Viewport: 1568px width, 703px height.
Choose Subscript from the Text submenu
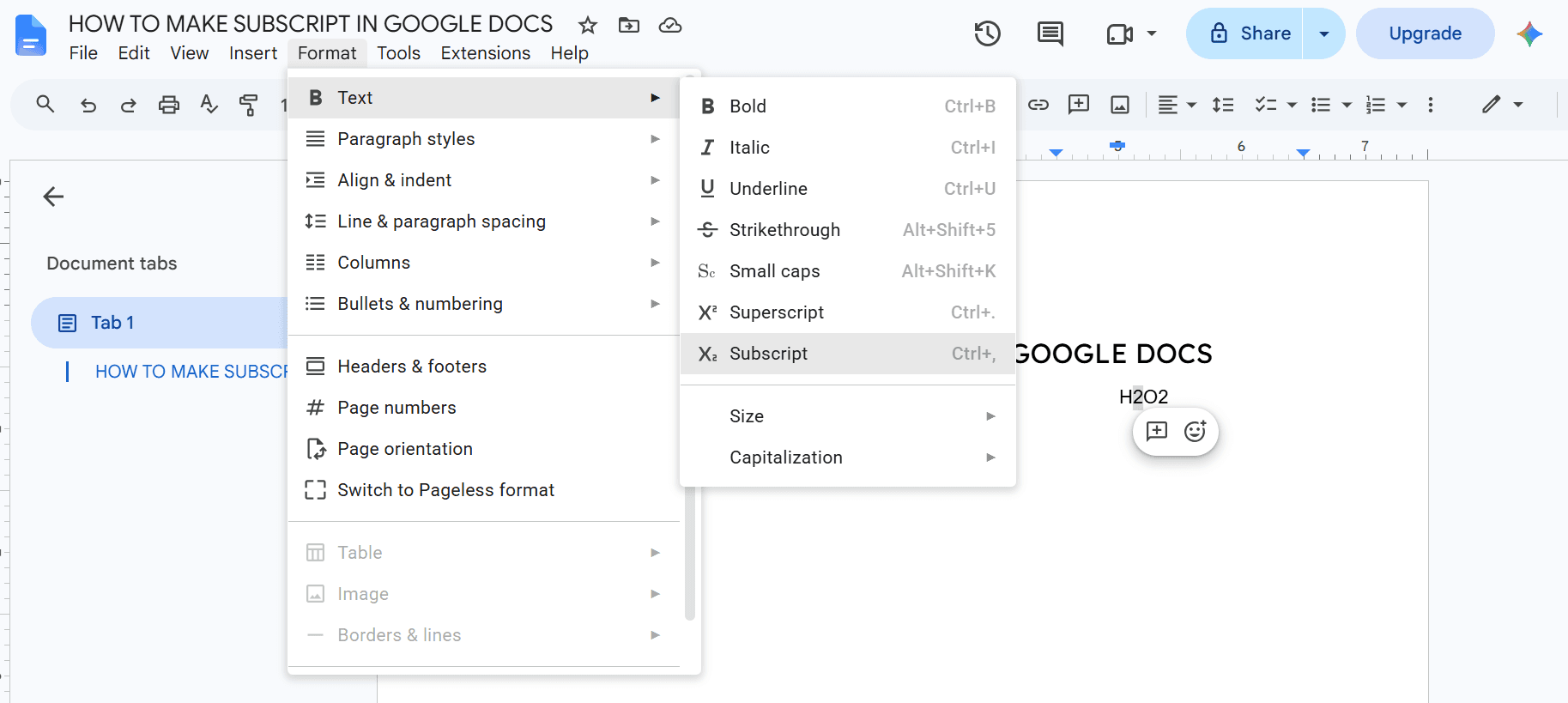point(848,354)
